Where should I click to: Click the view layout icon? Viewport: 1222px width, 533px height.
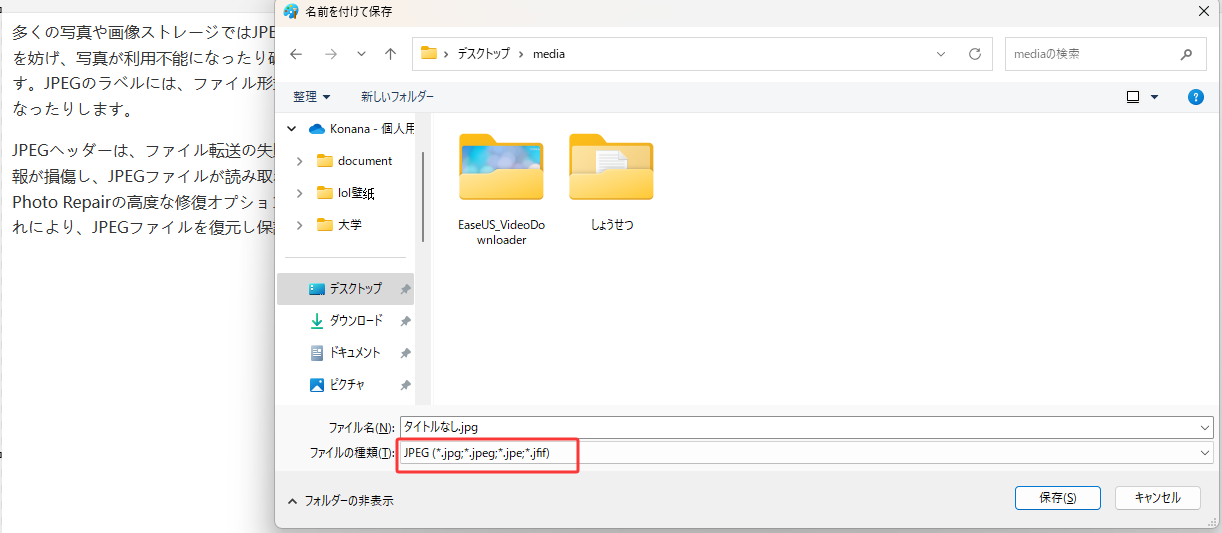click(x=1133, y=97)
